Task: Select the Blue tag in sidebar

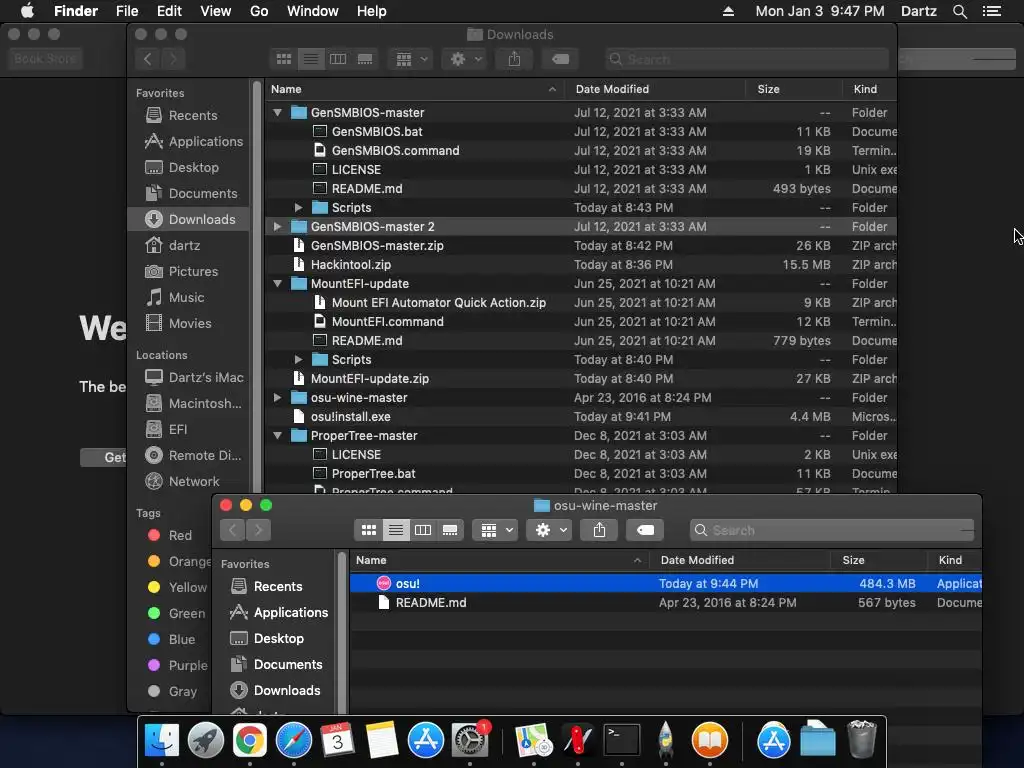Action: pyautogui.click(x=171, y=639)
